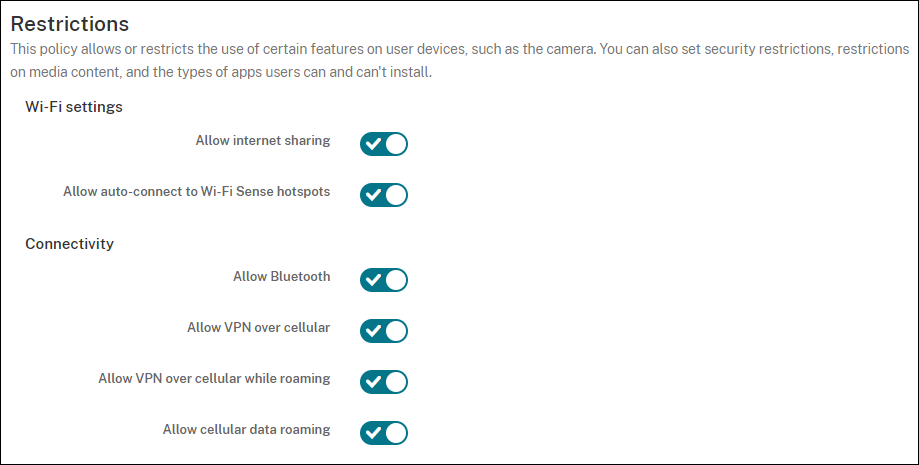Viewport: 919px width, 465px height.
Task: Select "Allow VPN over cellular while roaming" label
Action: click(x=214, y=379)
